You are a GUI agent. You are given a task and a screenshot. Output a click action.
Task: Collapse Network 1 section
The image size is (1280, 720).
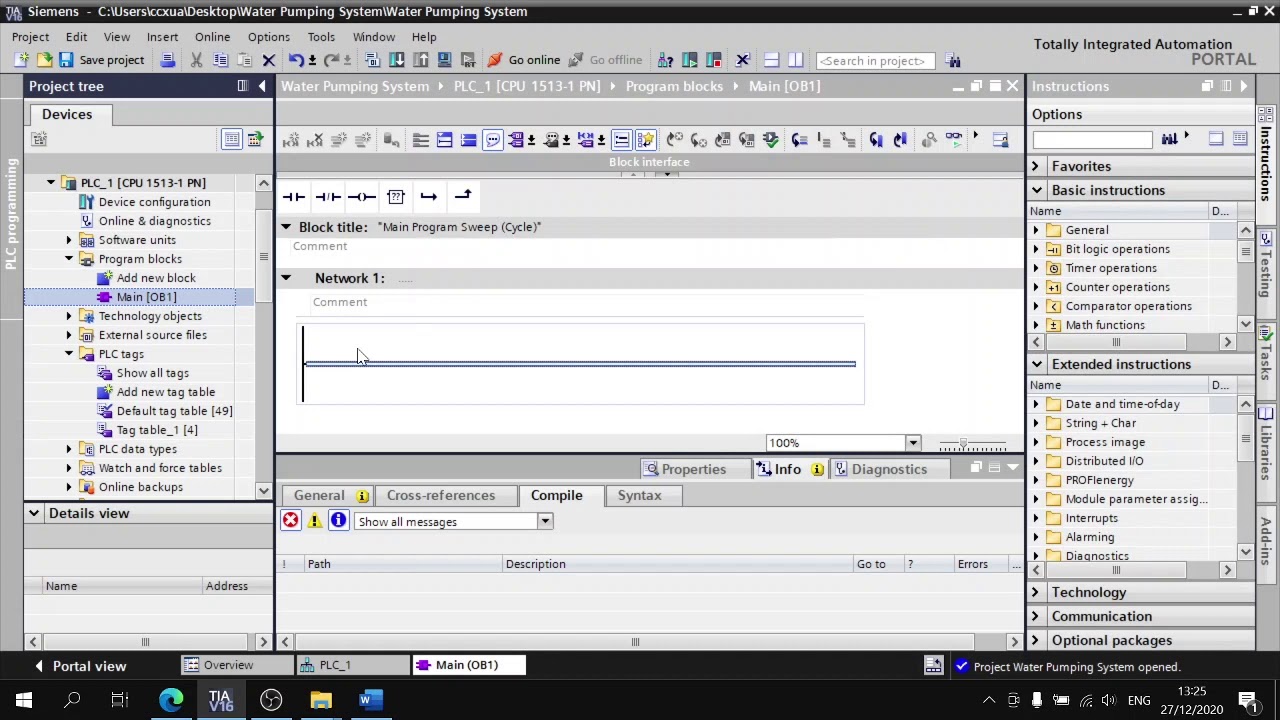286,278
